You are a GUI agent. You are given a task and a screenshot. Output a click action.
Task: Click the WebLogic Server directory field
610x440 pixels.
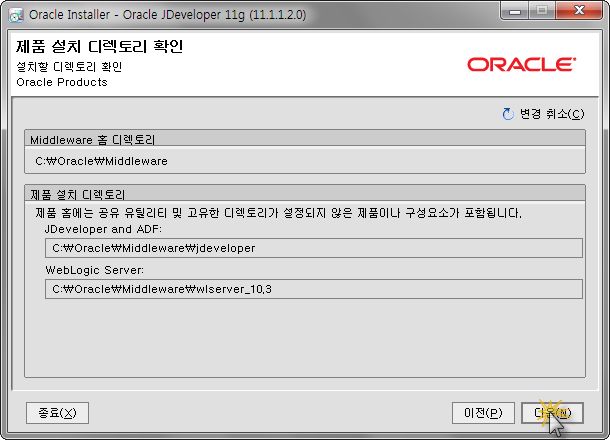point(314,289)
